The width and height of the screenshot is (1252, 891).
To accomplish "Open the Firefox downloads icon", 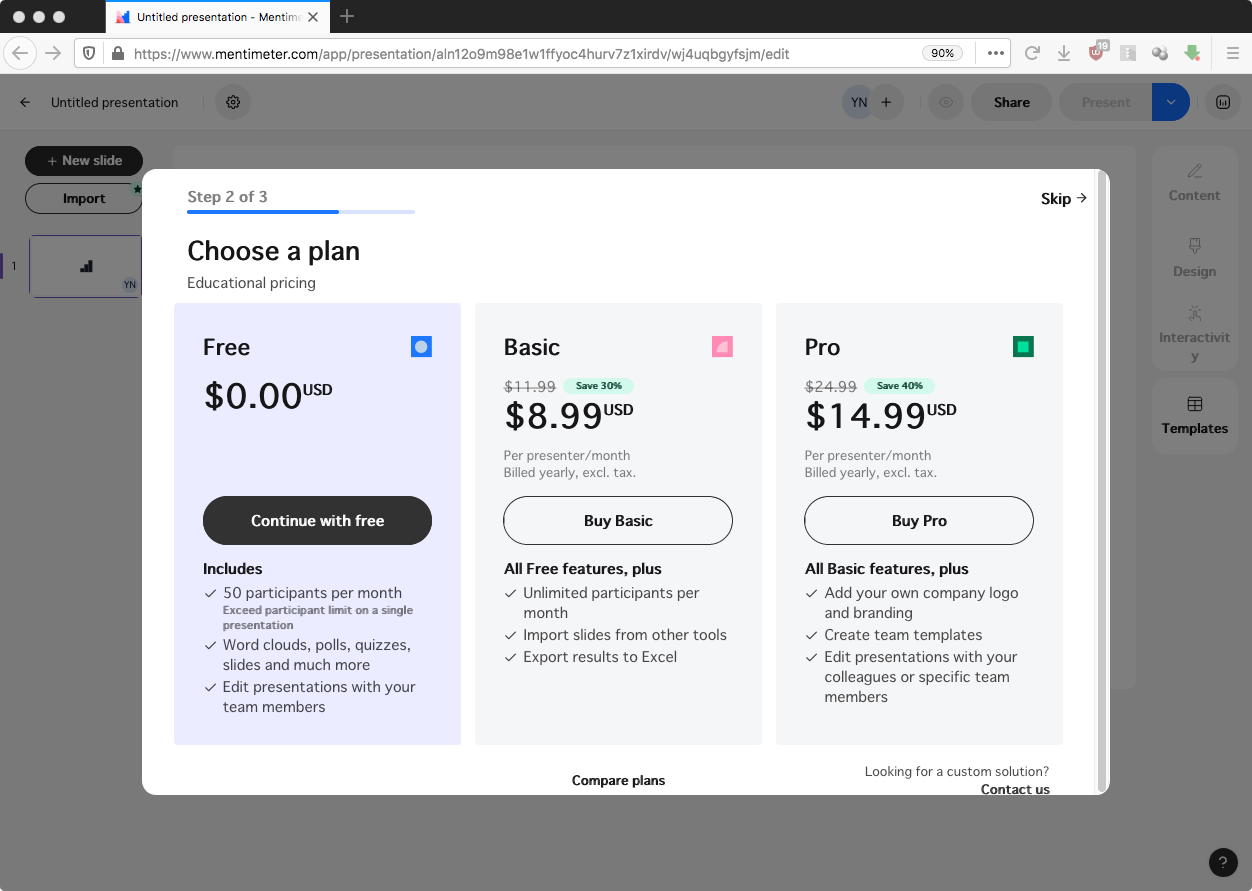I will point(1064,53).
